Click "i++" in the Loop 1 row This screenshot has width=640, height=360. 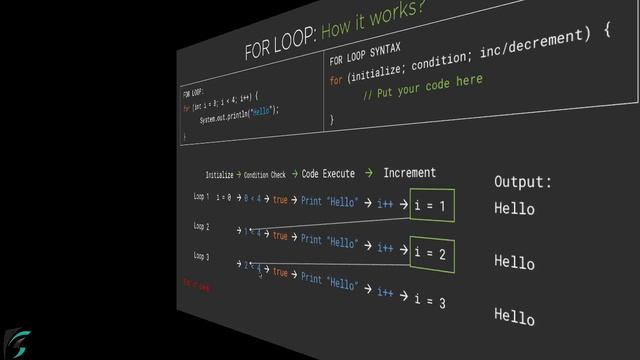(x=385, y=203)
